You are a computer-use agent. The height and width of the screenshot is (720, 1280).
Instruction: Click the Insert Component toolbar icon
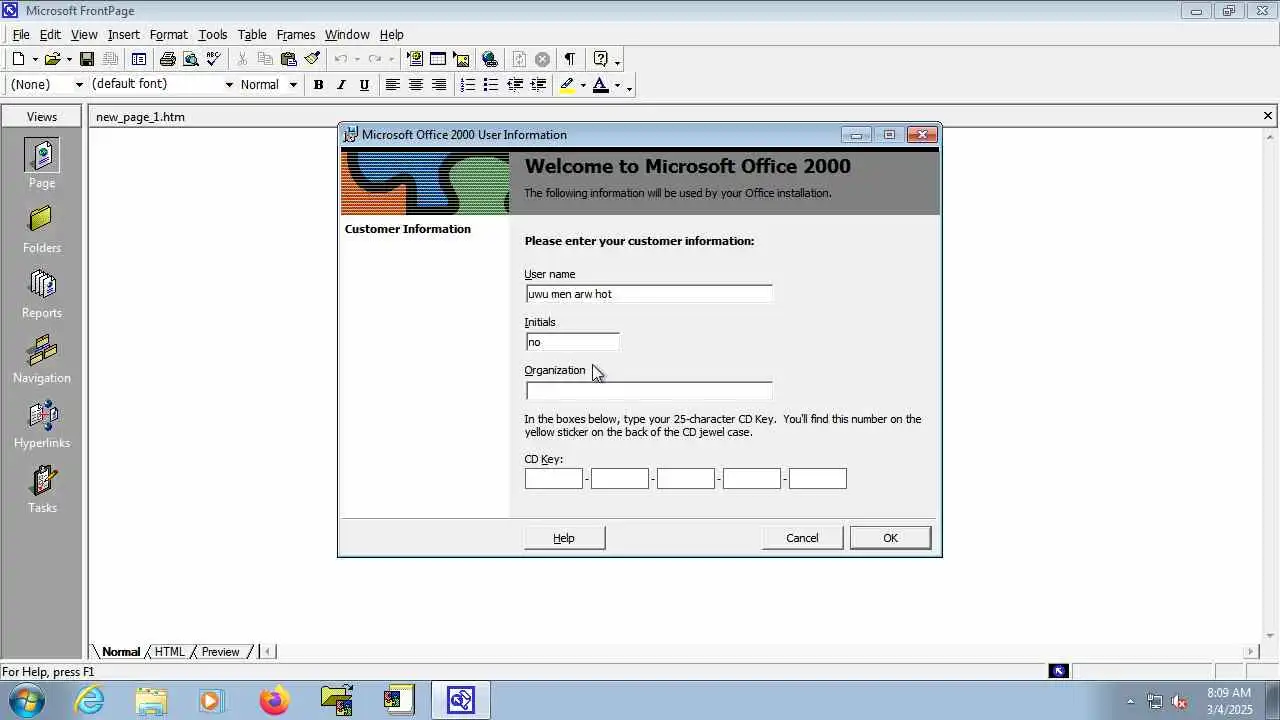[415, 59]
